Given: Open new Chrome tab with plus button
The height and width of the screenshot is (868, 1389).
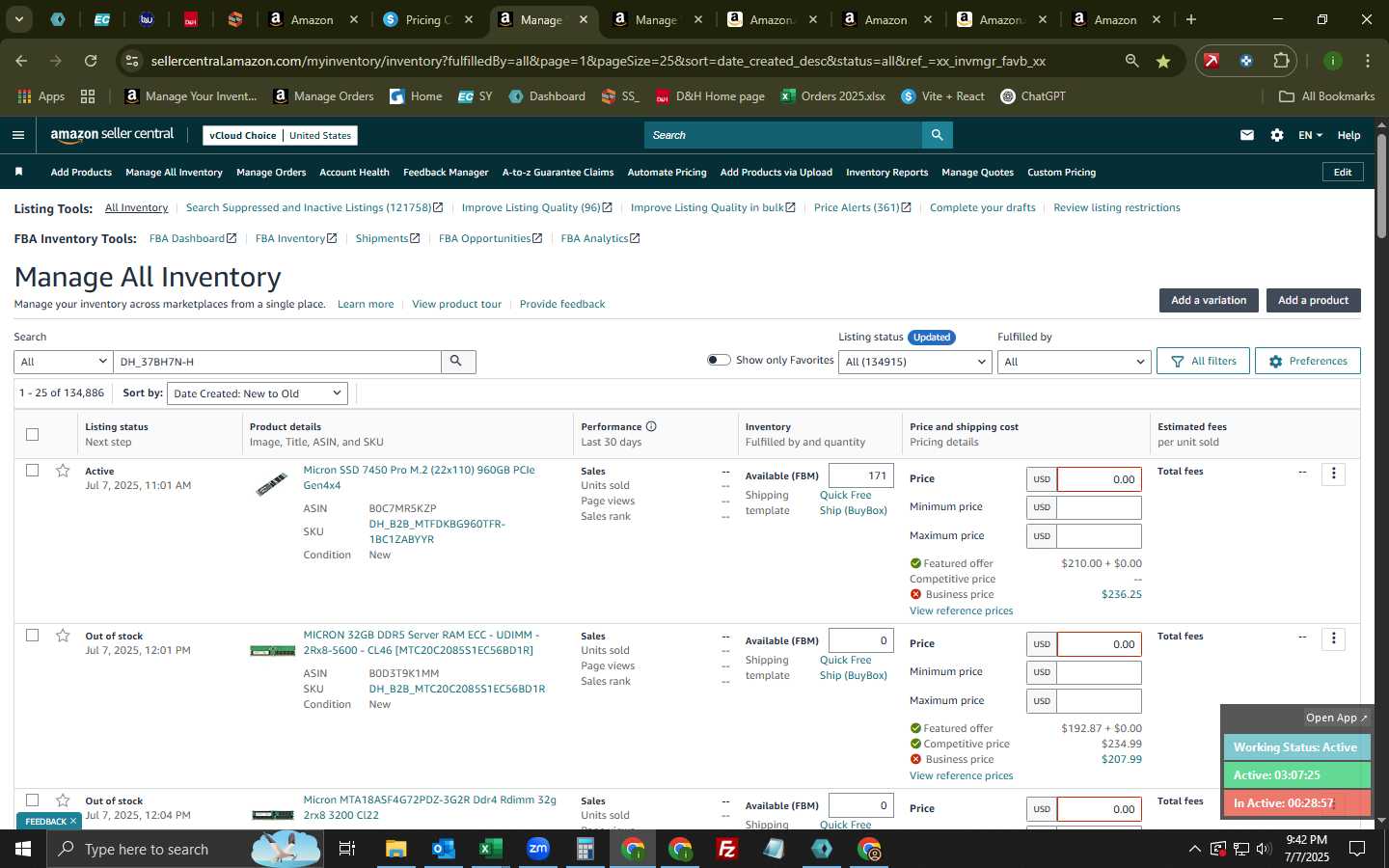Looking at the screenshot, I should 1190,19.
